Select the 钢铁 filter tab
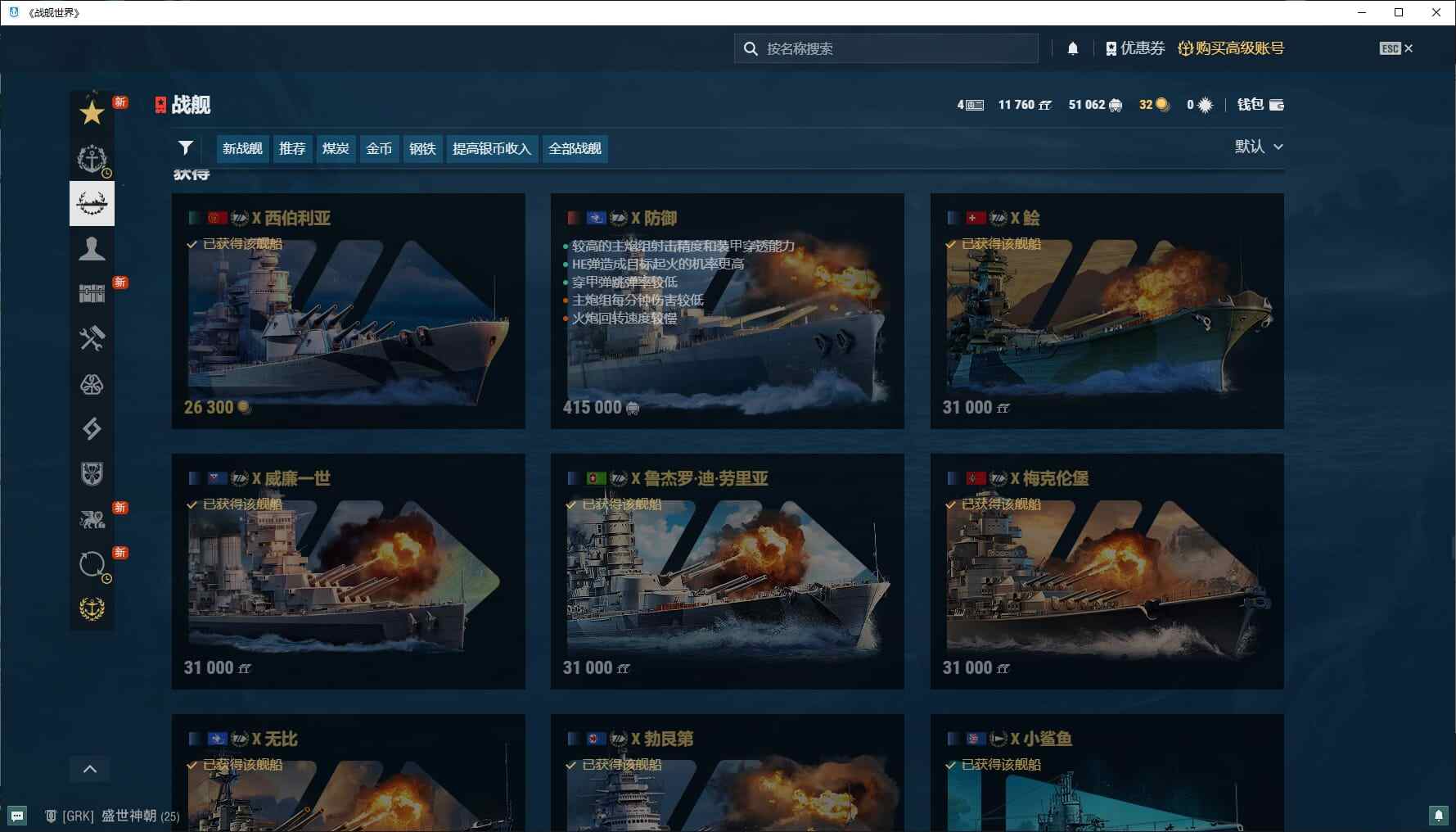Screen dimensions: 1456x832 [x=422, y=148]
